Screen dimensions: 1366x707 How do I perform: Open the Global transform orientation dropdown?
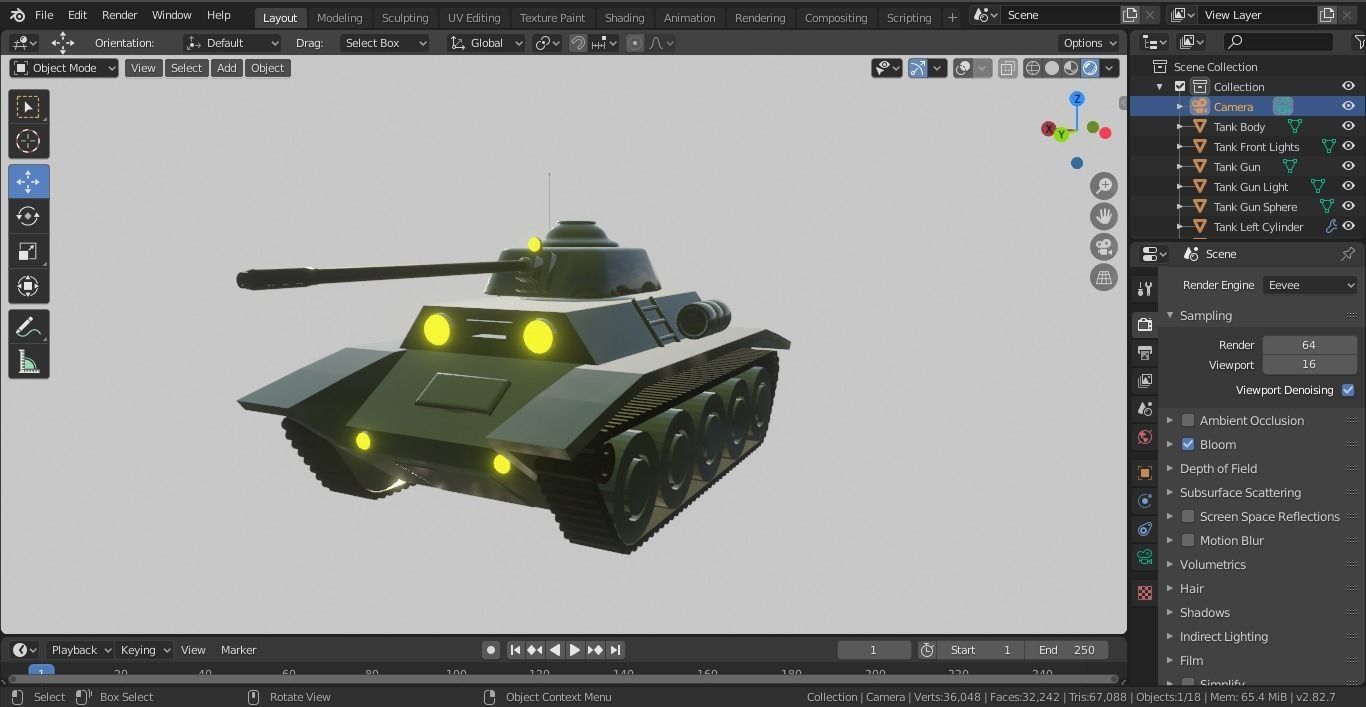pos(486,43)
